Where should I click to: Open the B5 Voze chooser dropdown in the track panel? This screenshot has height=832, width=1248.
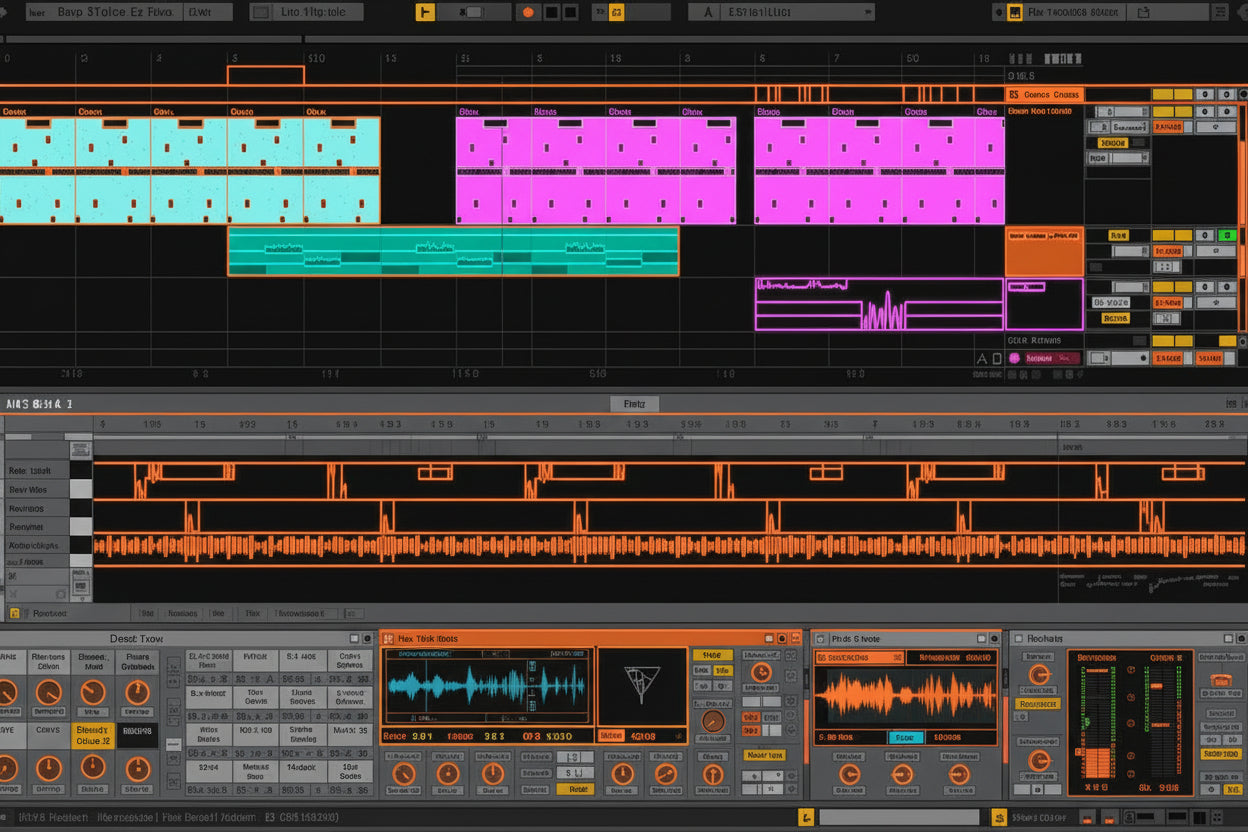(1111, 302)
